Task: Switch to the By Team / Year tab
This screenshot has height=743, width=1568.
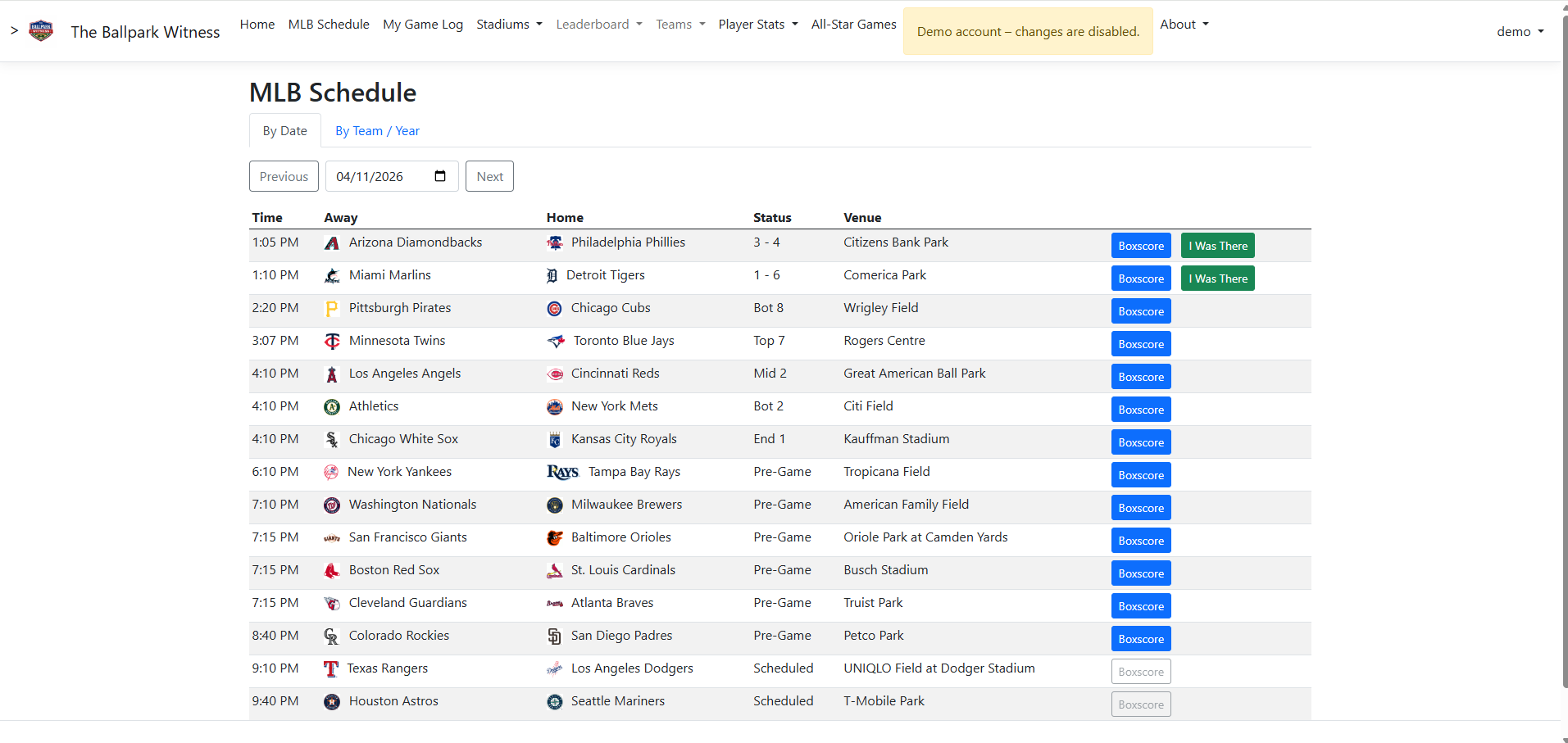Action: [377, 131]
